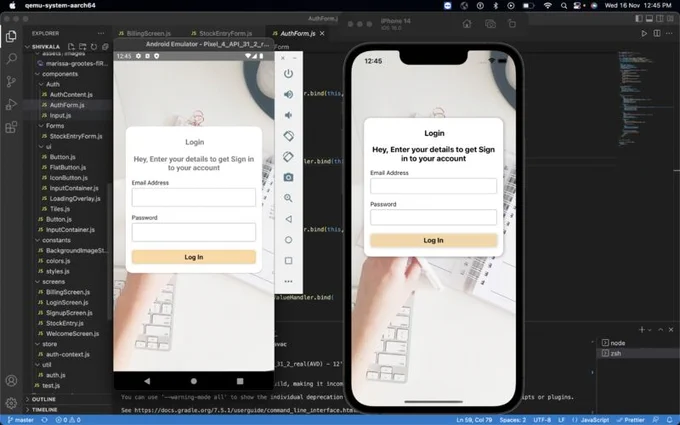The height and width of the screenshot is (425, 680).
Task: Open Spotlight search in the menu bar
Action: tap(564, 5)
